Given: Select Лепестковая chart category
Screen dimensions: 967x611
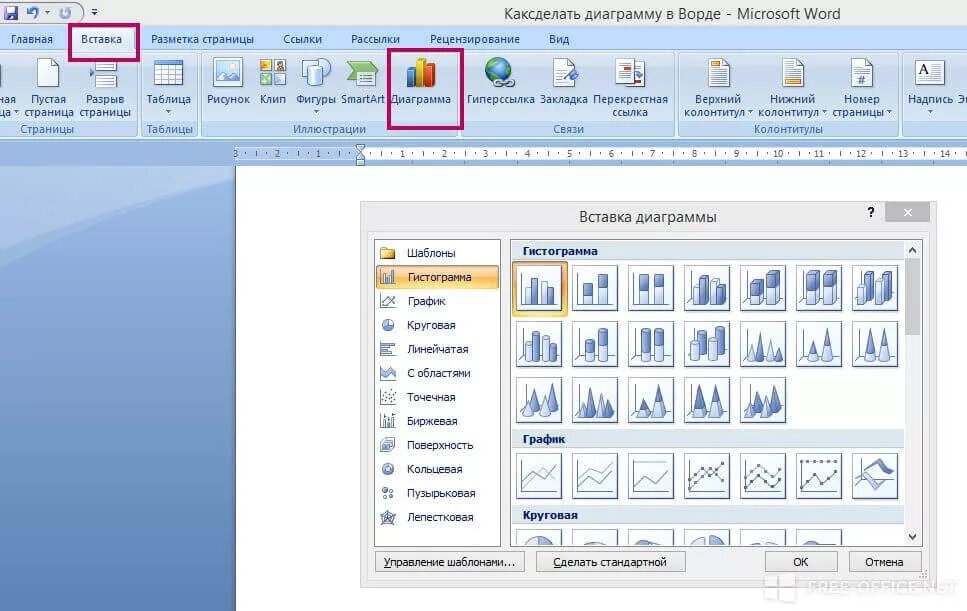Looking at the screenshot, I should click(x=437, y=517).
